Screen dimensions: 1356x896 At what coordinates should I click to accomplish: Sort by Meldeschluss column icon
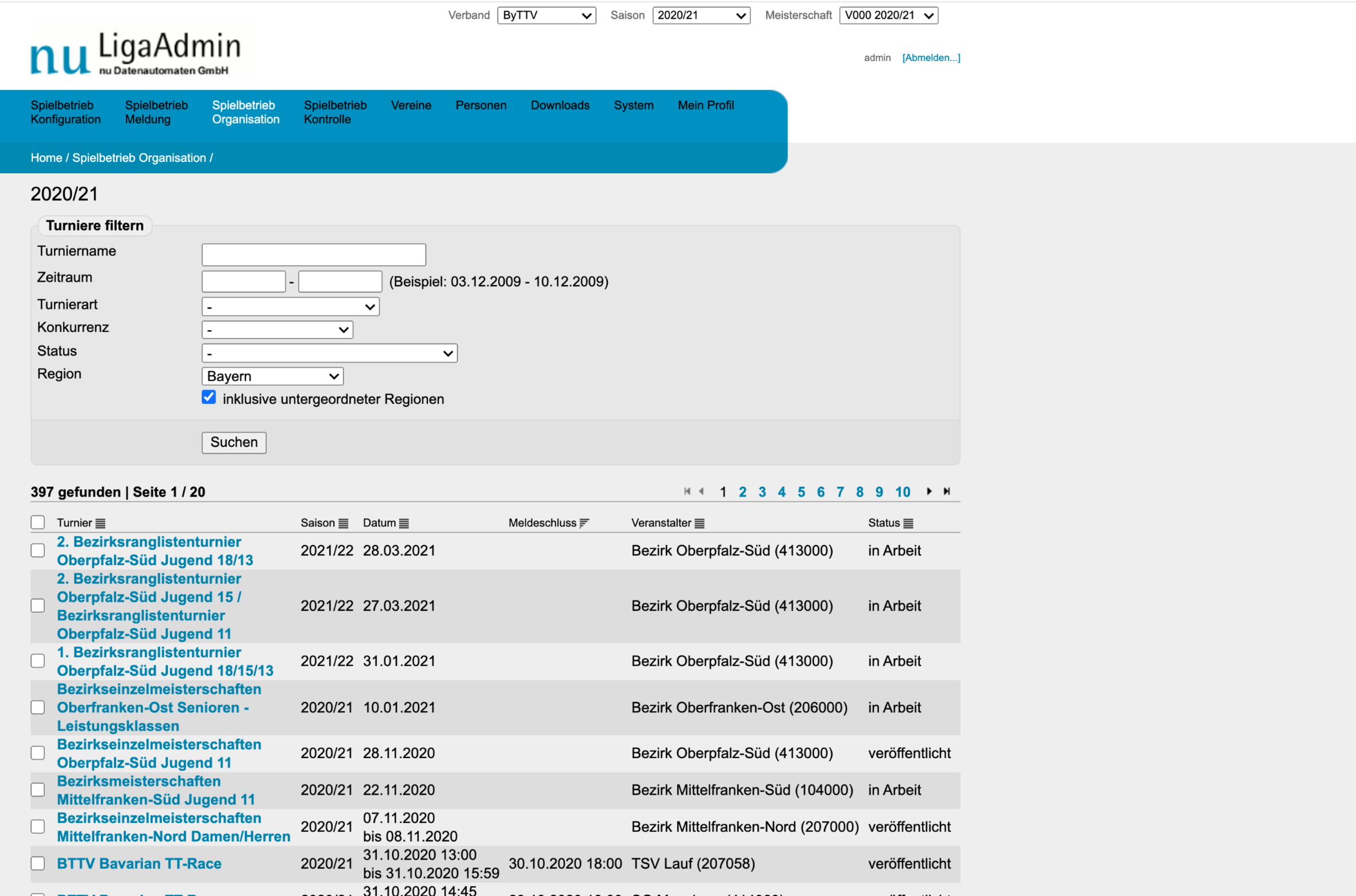tap(584, 523)
